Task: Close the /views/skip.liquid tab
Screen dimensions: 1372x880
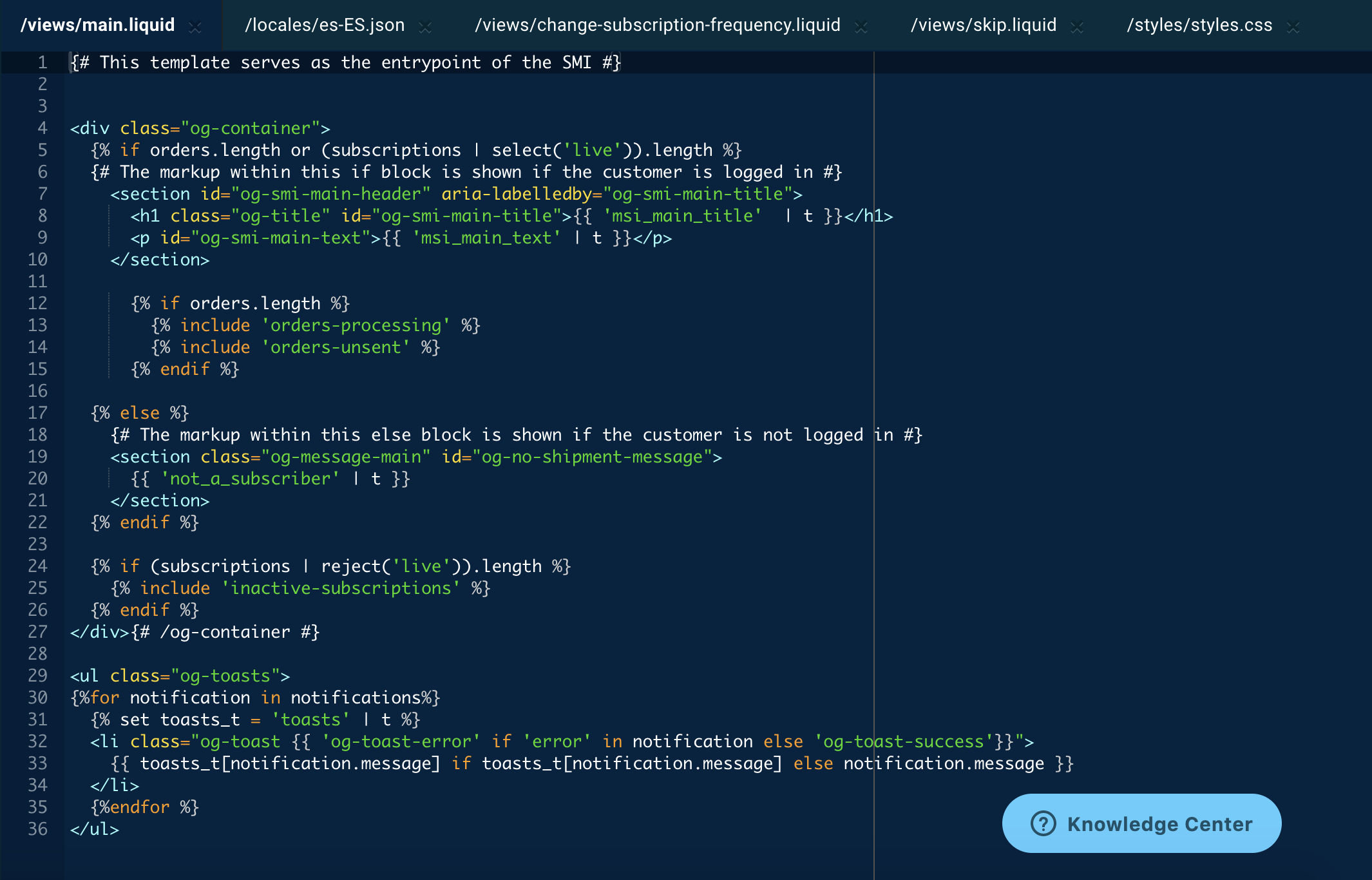Action: (1076, 27)
